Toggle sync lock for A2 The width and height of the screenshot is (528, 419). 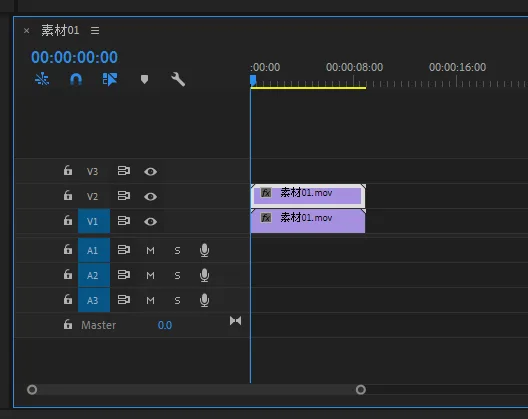(x=124, y=275)
